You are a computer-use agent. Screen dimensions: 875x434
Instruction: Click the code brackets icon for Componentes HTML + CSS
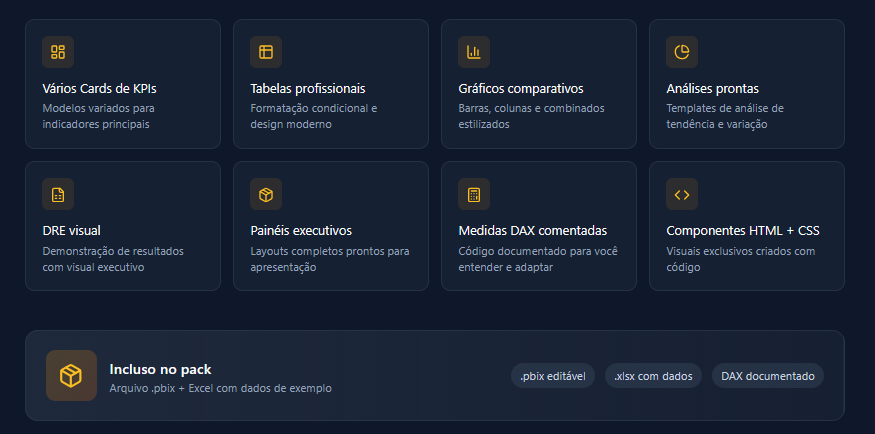681,194
